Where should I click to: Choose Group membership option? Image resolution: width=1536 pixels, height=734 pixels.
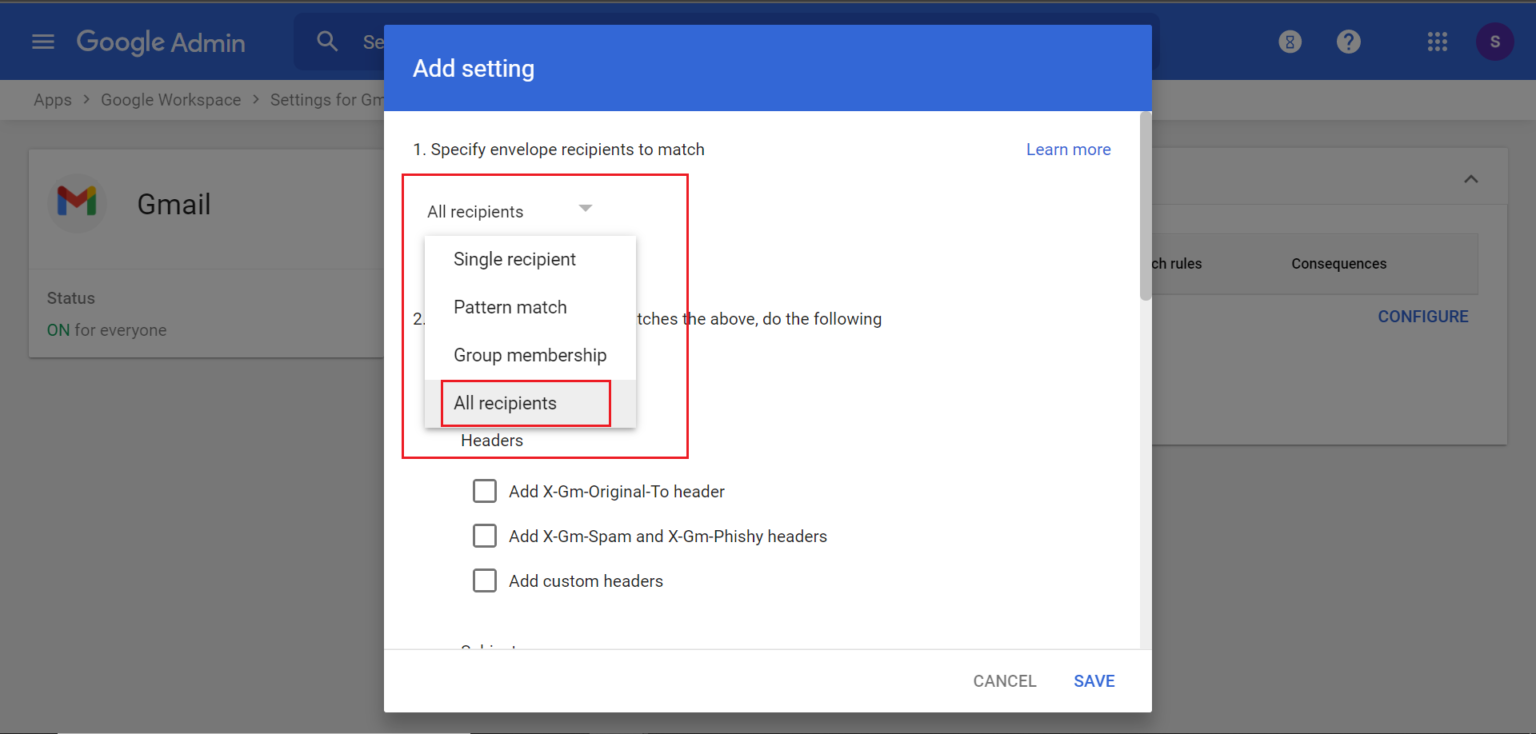530,355
